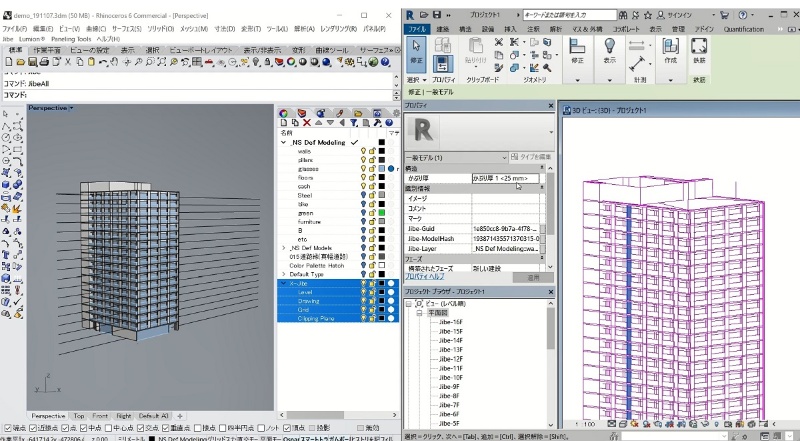The width and height of the screenshot is (800, 441).
Task: Expand the Default Type layer group
Action: (x=283, y=274)
